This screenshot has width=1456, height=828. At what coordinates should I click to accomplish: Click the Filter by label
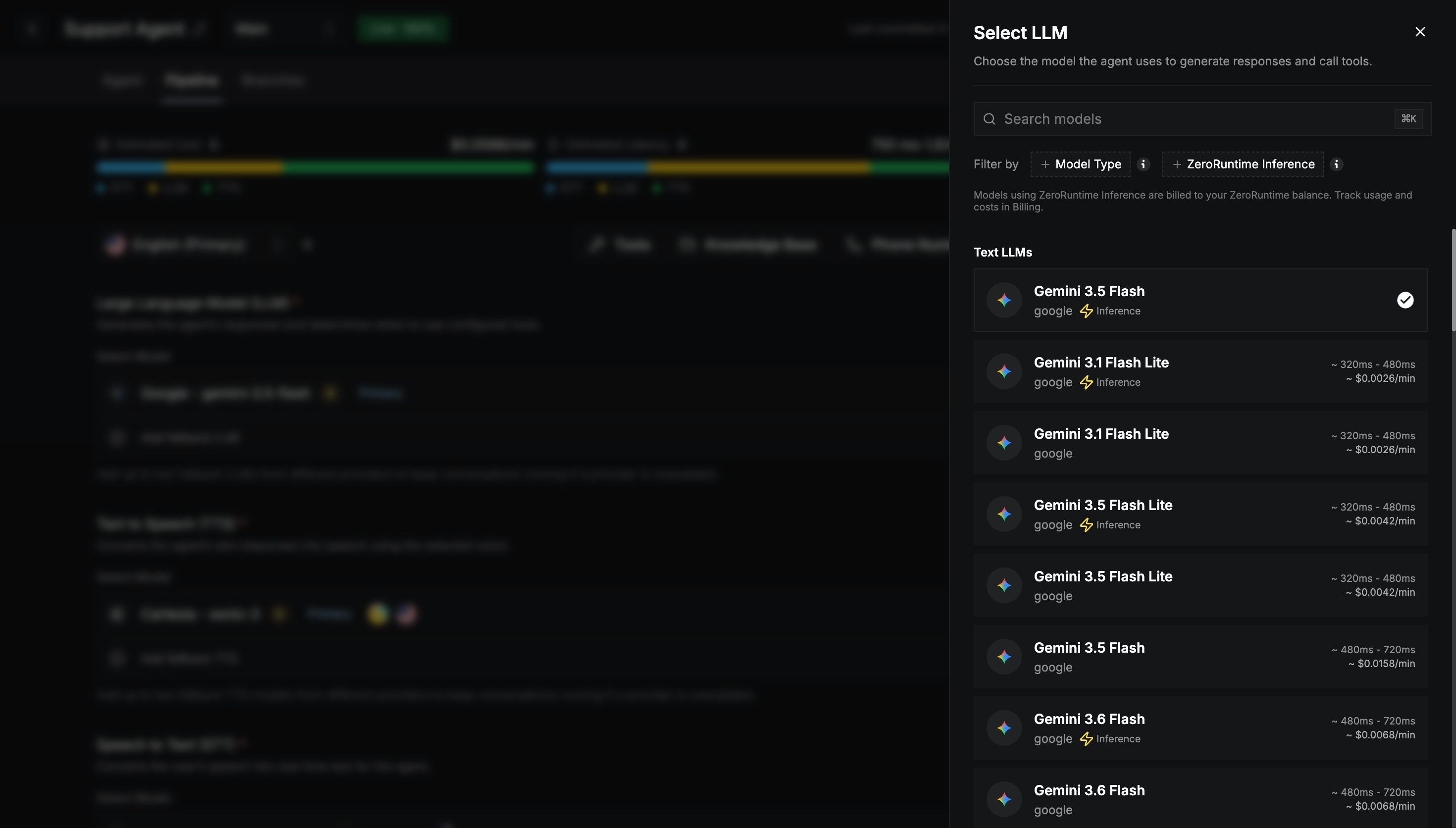coord(995,164)
